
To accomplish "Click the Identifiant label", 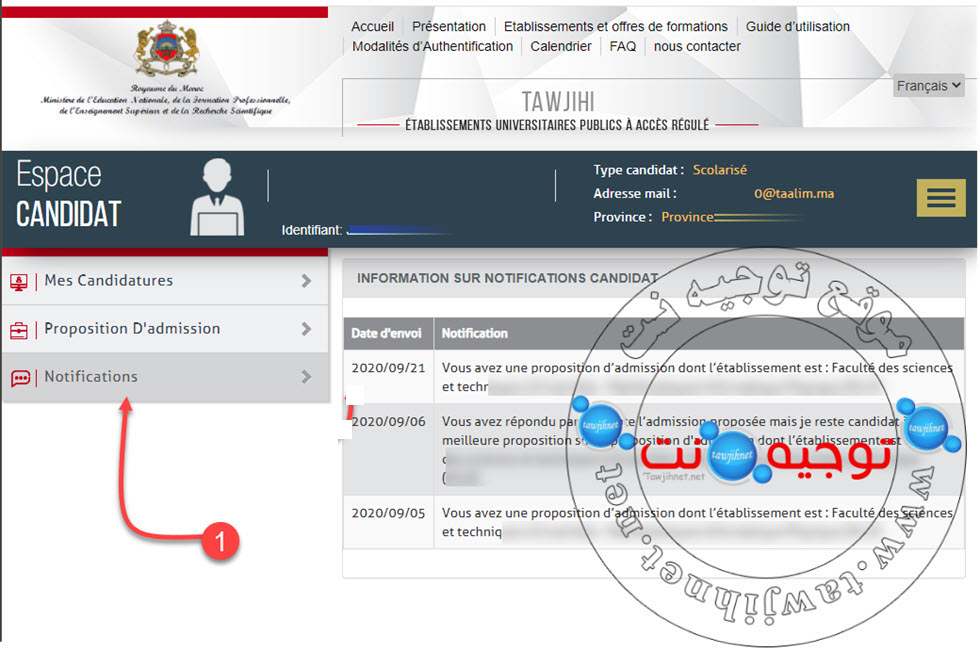I will tap(311, 230).
